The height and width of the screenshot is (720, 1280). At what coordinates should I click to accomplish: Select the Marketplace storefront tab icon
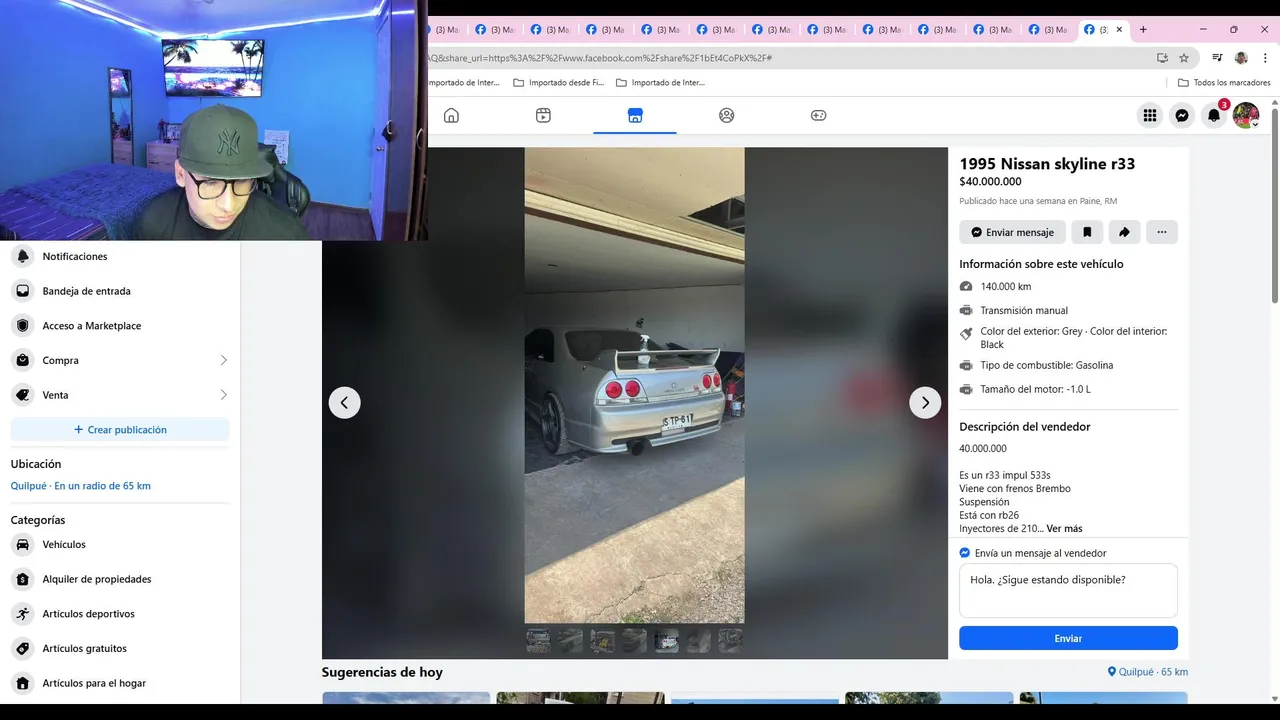635,115
